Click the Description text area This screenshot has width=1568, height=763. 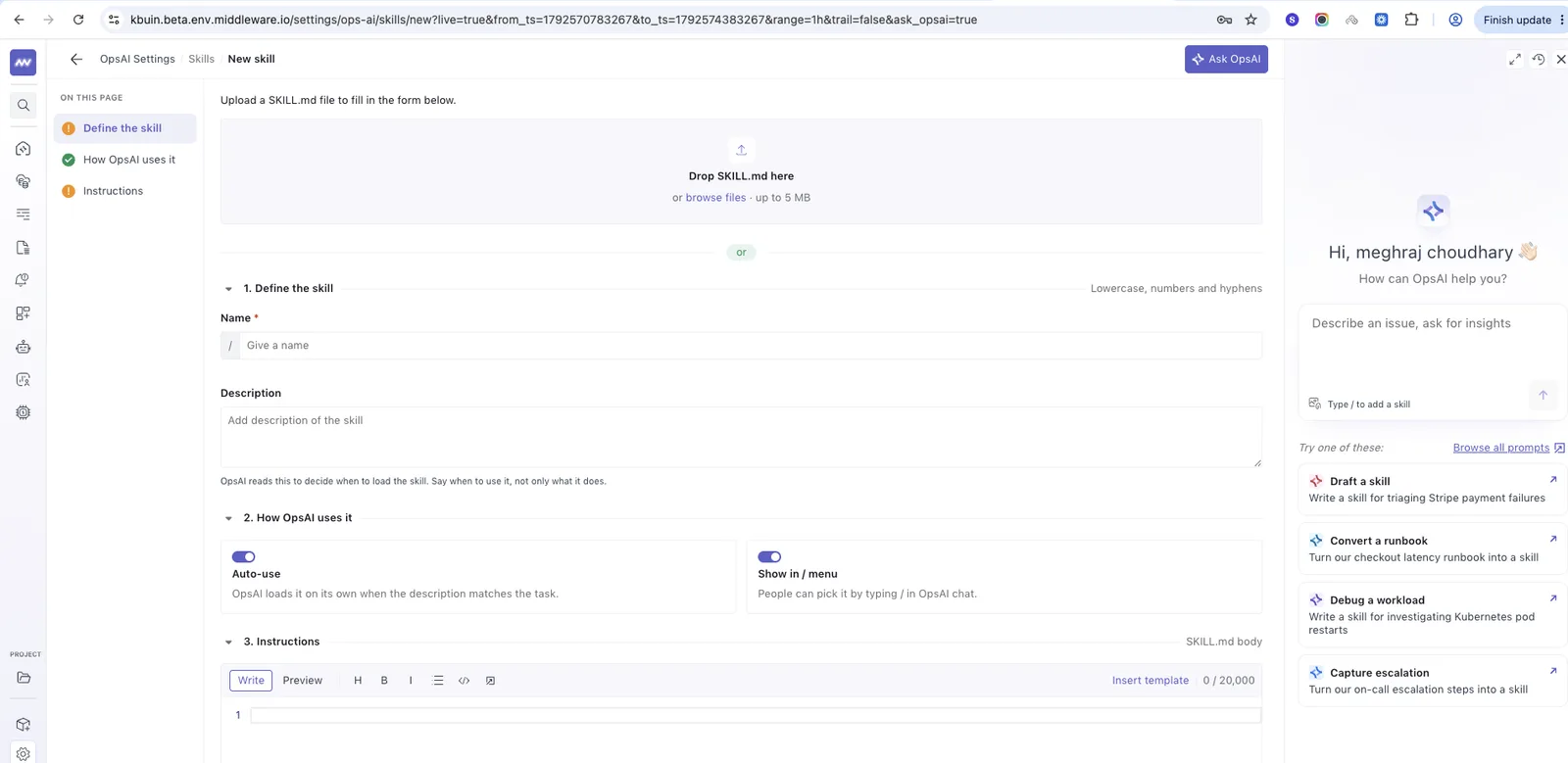tap(741, 437)
